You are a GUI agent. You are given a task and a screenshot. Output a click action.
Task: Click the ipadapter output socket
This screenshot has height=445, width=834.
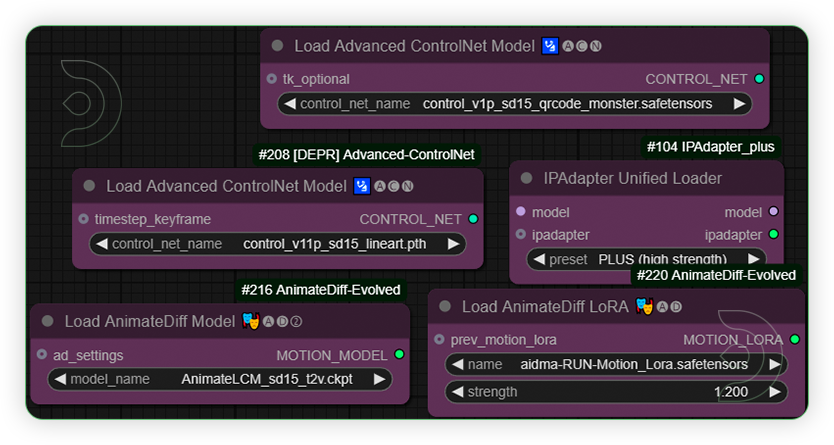coord(773,234)
